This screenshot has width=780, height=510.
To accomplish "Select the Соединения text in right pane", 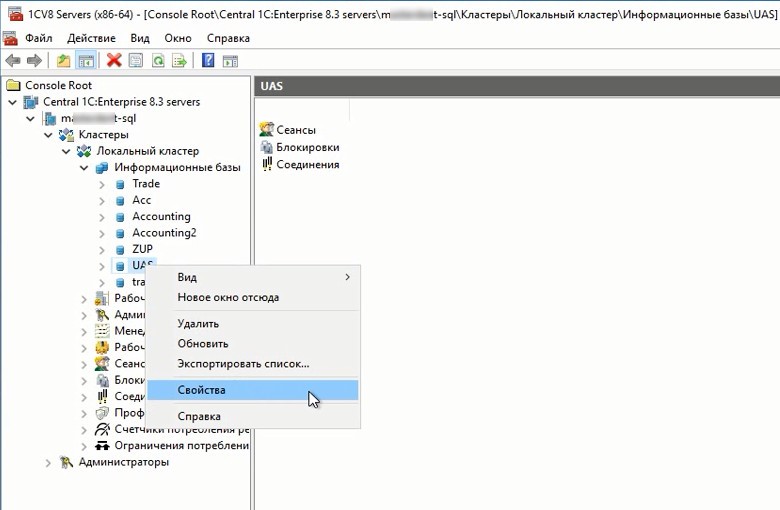I will 307,165.
